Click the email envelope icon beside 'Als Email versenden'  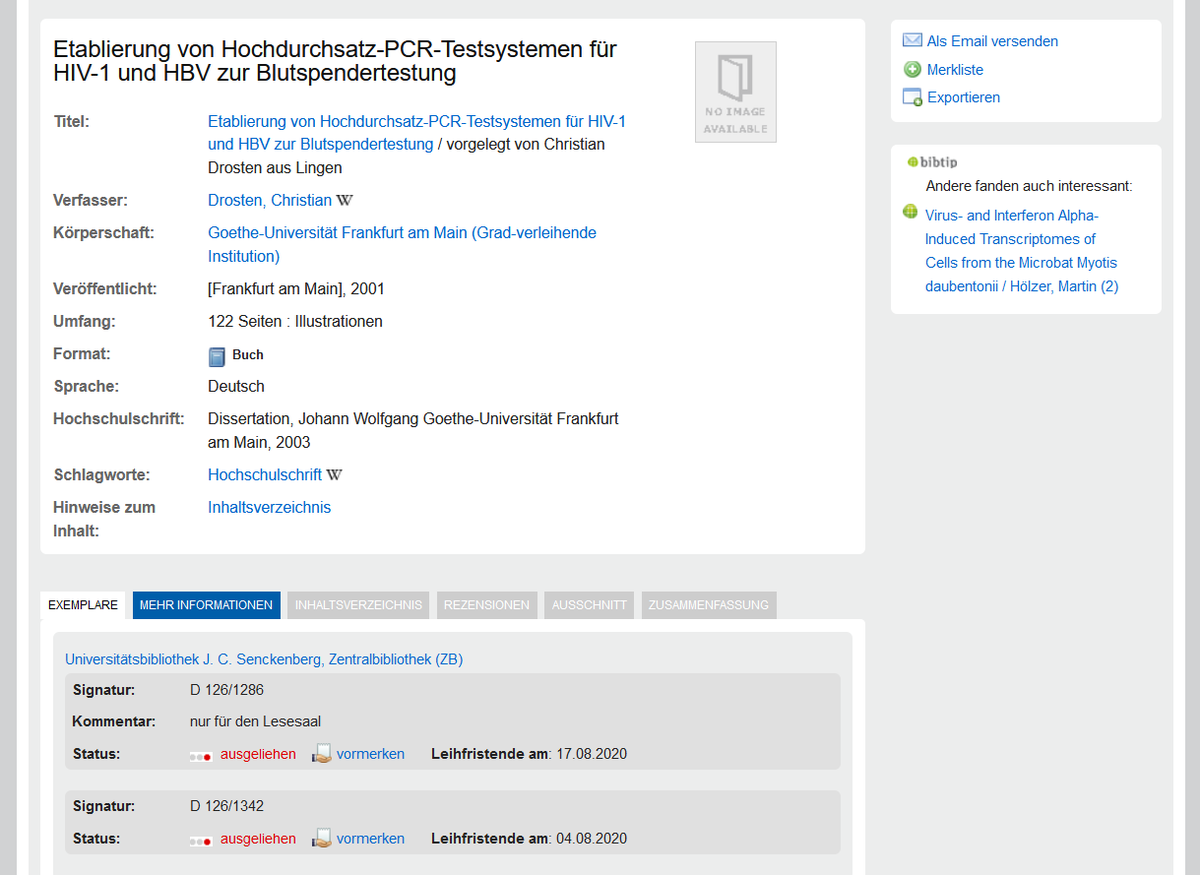coord(911,40)
